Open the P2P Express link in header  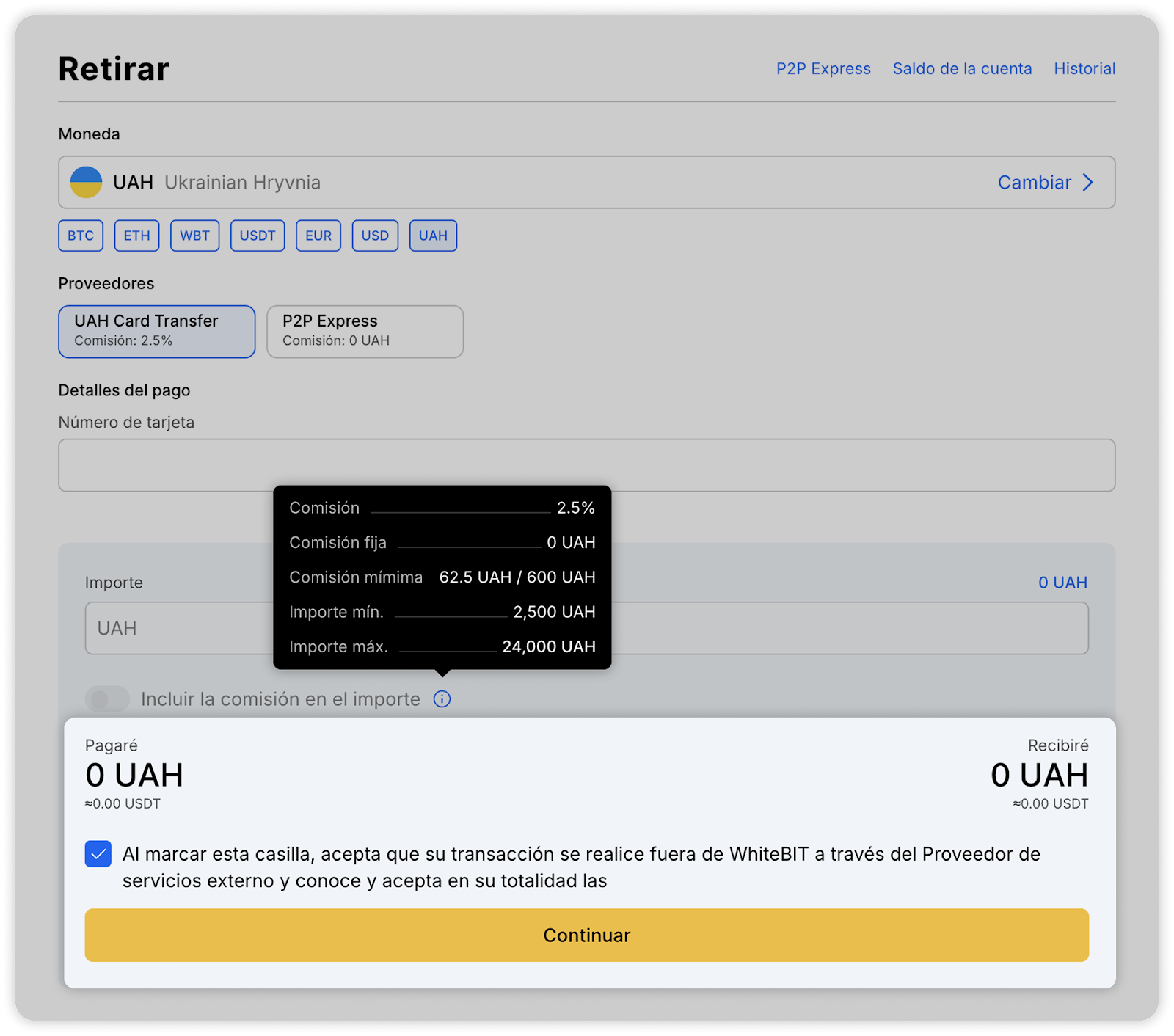click(823, 68)
